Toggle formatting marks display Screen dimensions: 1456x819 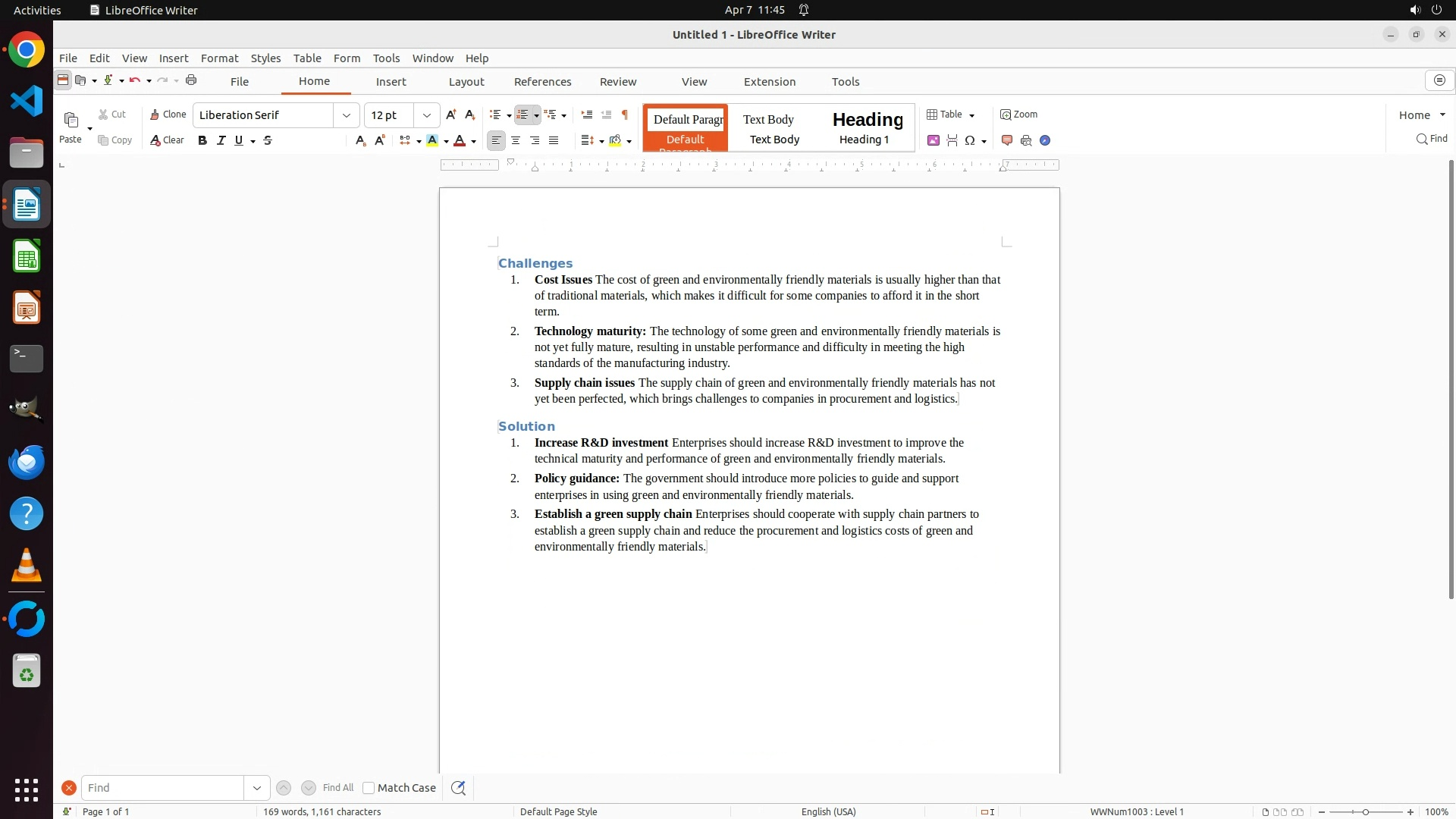tap(625, 115)
